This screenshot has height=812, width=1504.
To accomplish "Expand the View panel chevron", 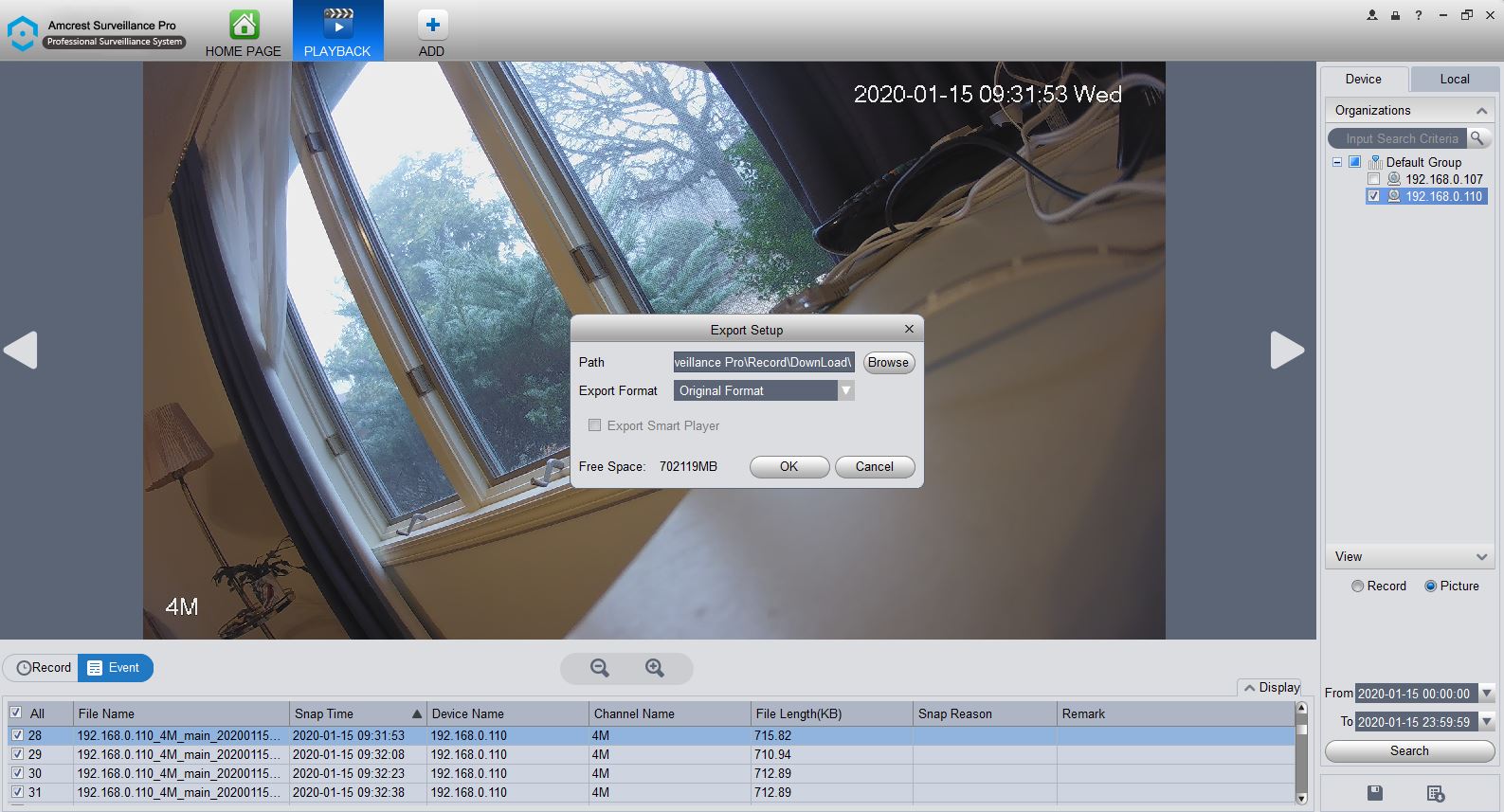I will pyautogui.click(x=1481, y=557).
